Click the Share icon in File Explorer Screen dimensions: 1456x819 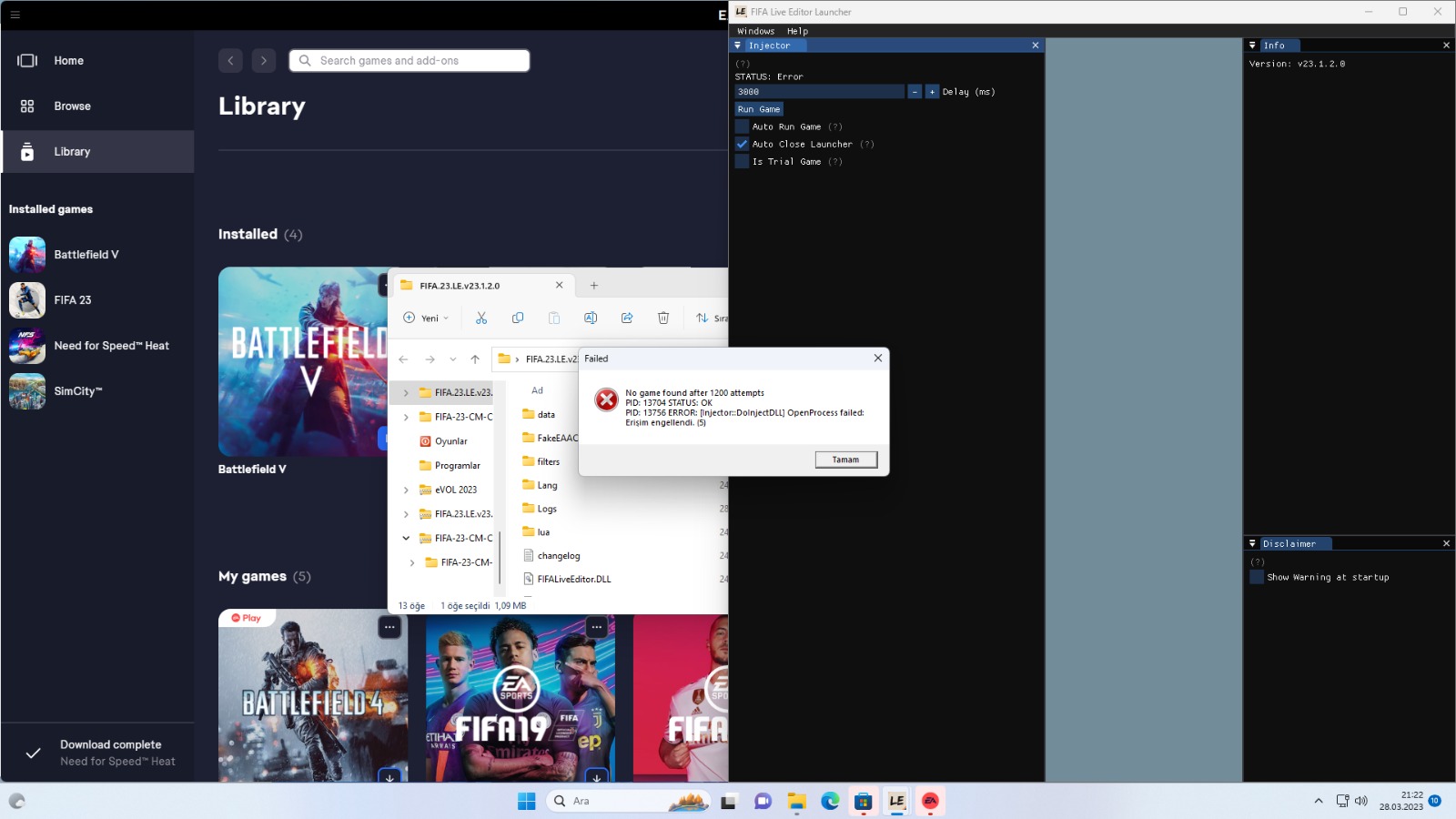[x=627, y=318]
